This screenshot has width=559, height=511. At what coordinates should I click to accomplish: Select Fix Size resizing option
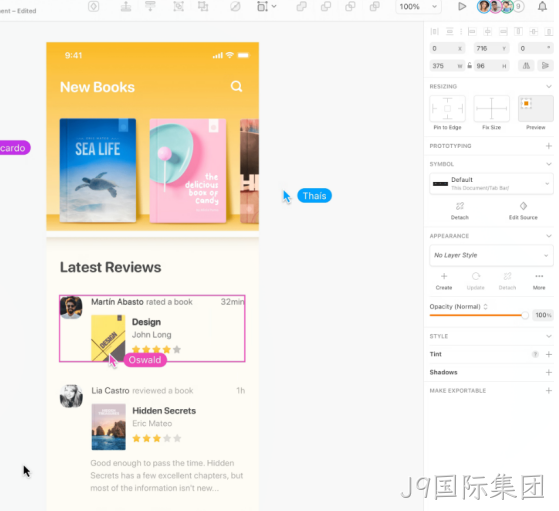tap(491, 108)
